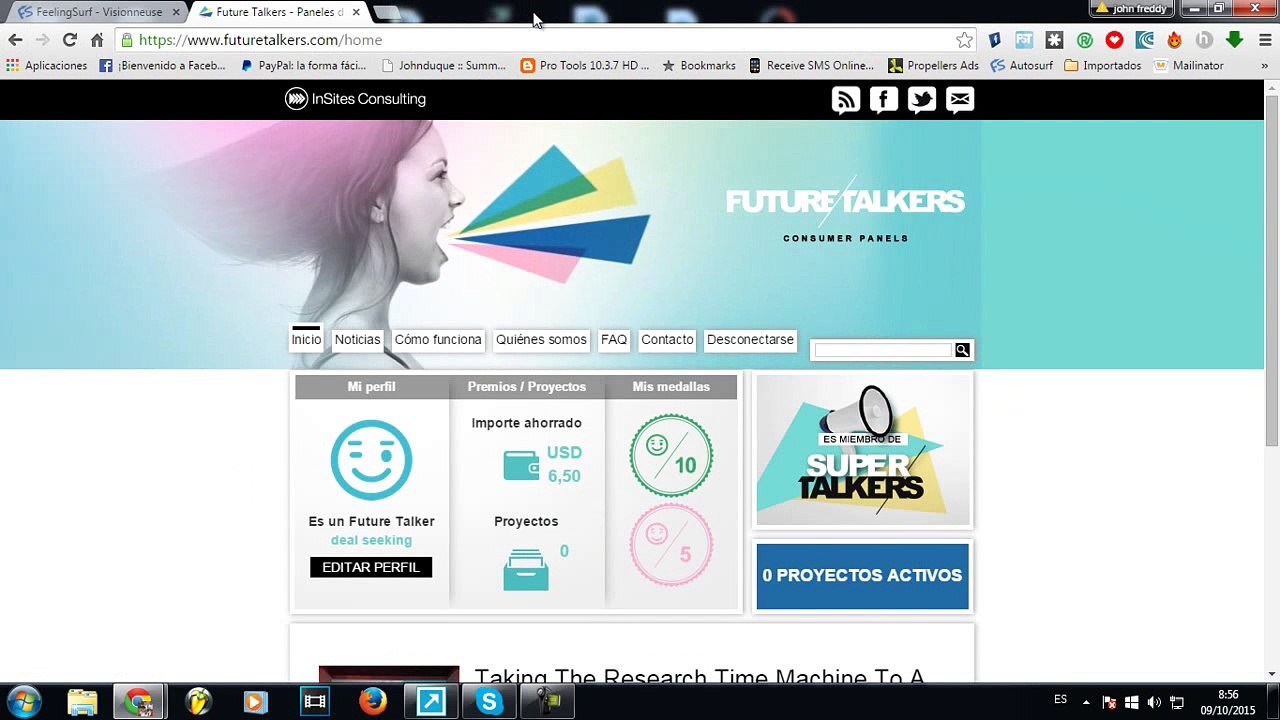Click the EDITAR PERFIL button
The image size is (1280, 720).
coord(371,567)
